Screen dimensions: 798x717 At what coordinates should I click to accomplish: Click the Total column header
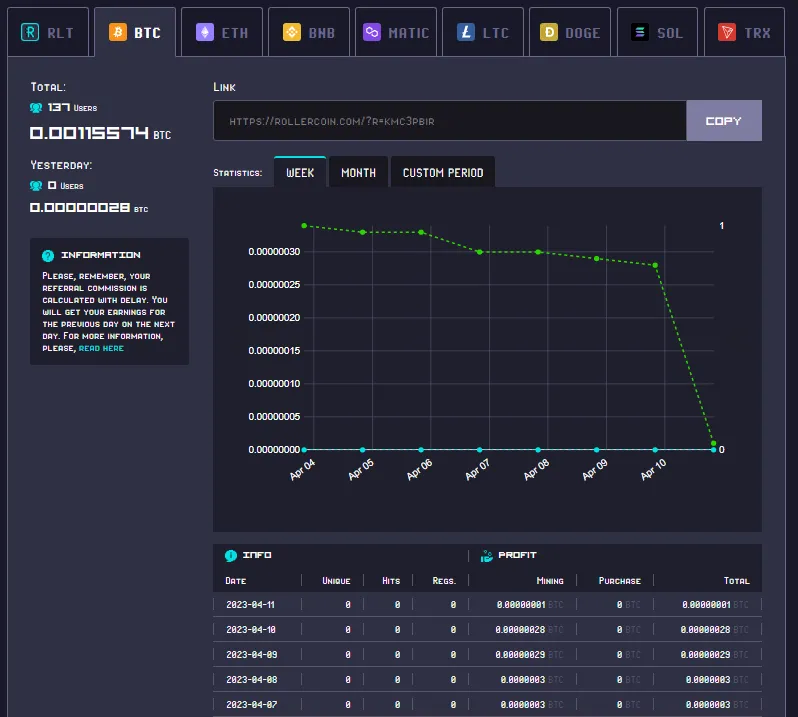(736, 581)
